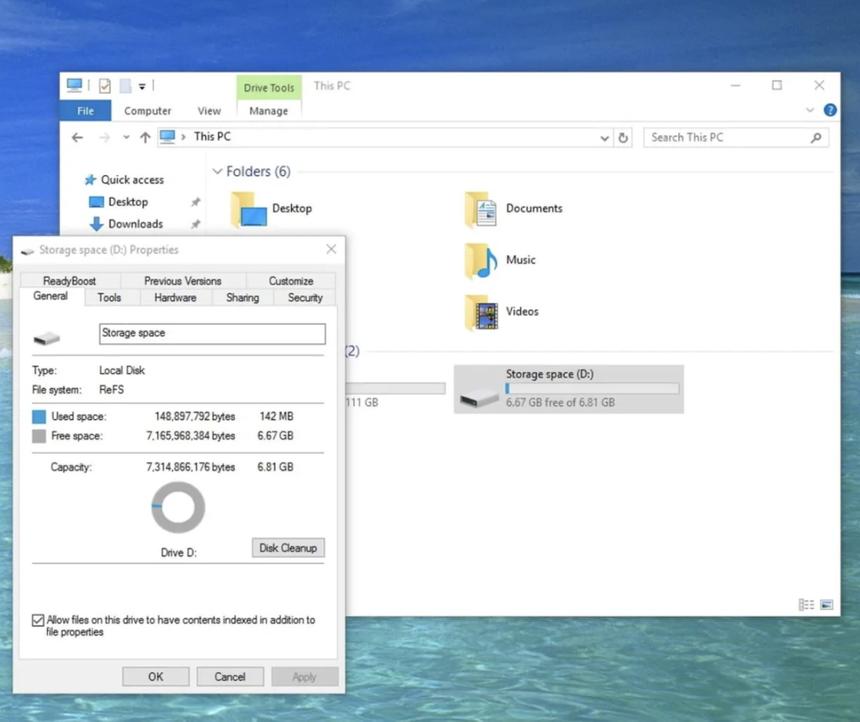Click inside the Search This PC box
The height and width of the screenshot is (722, 860).
(x=730, y=137)
